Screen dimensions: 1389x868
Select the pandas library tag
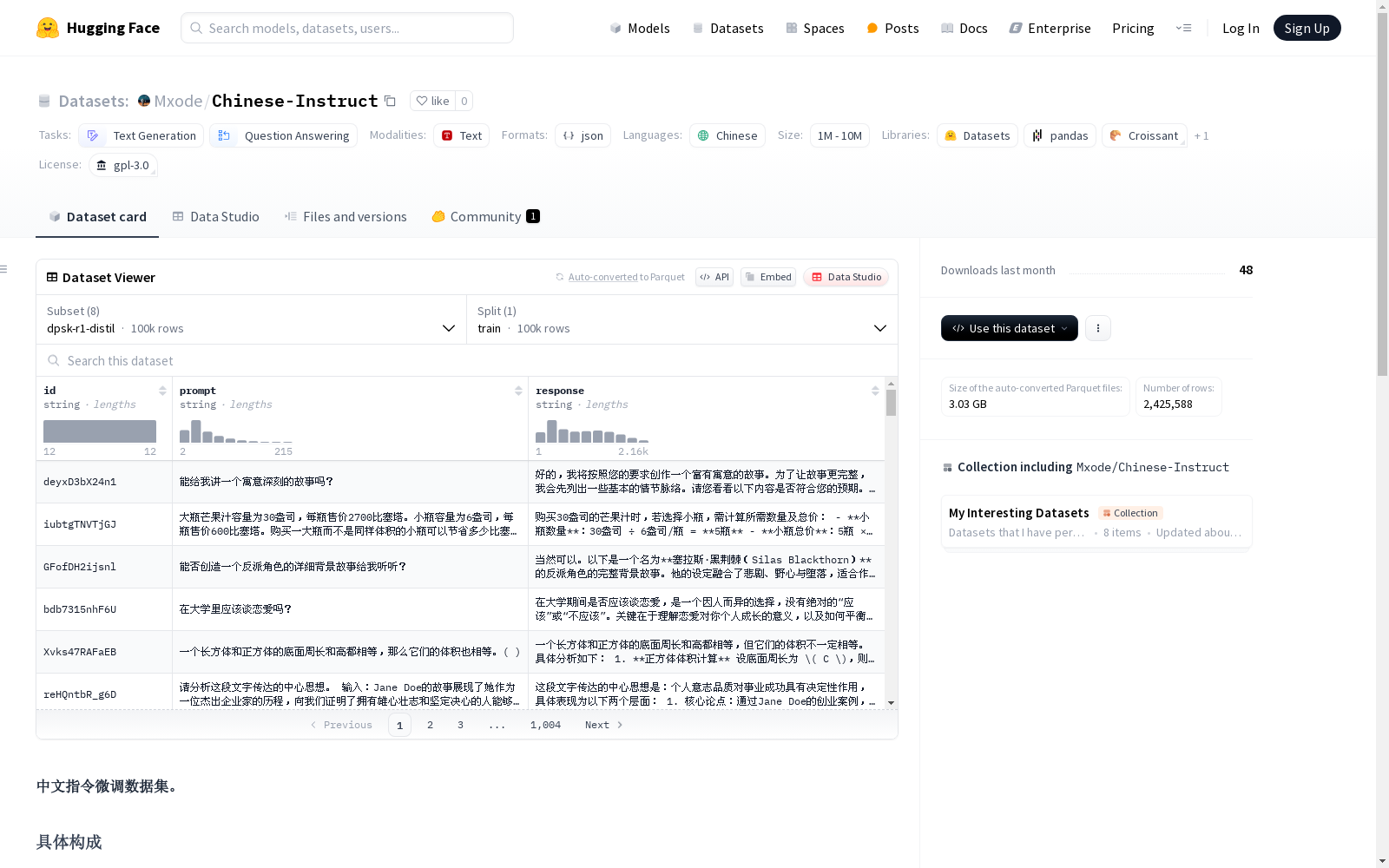tap(1060, 135)
